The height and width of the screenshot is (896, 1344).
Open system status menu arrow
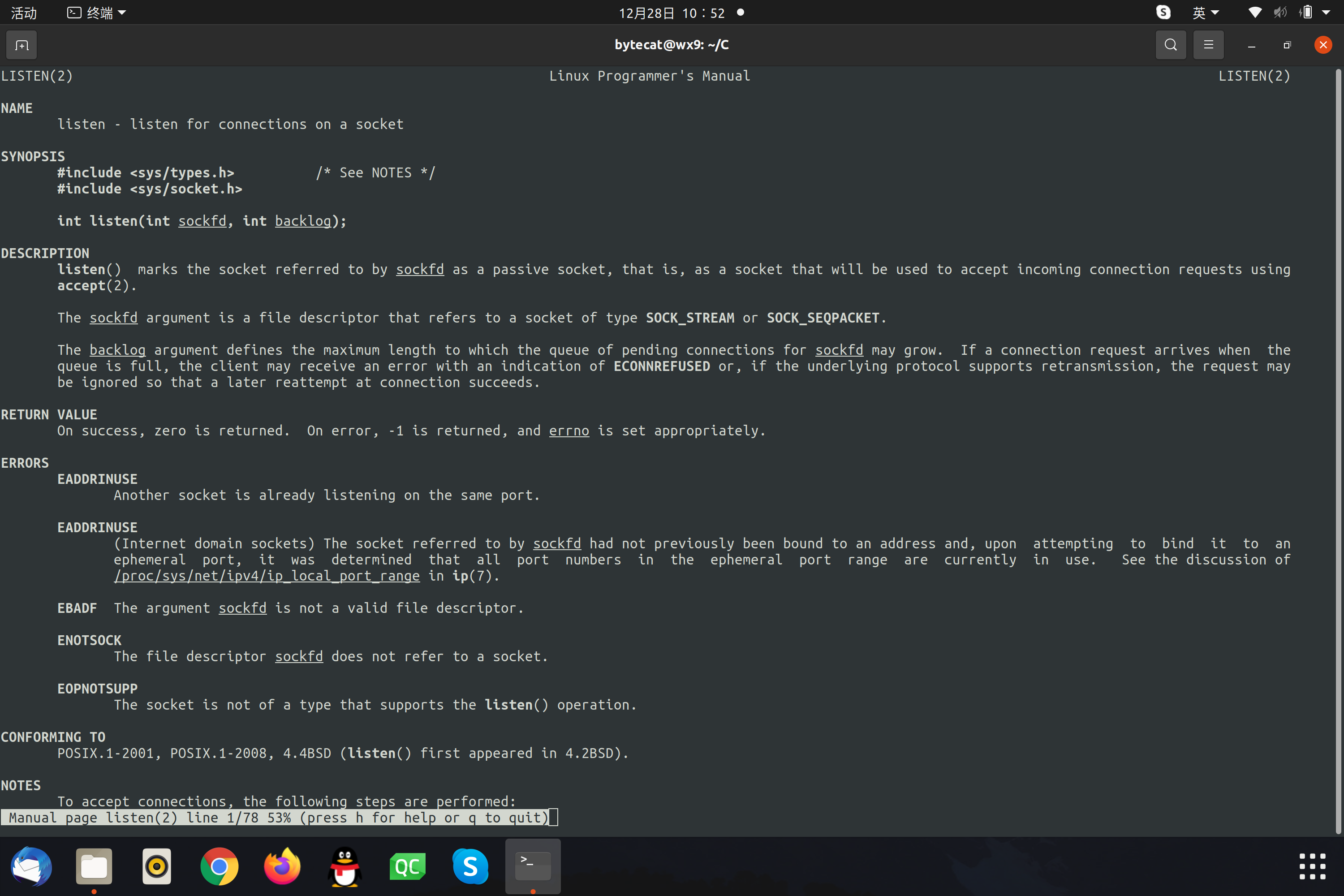pos(1326,13)
